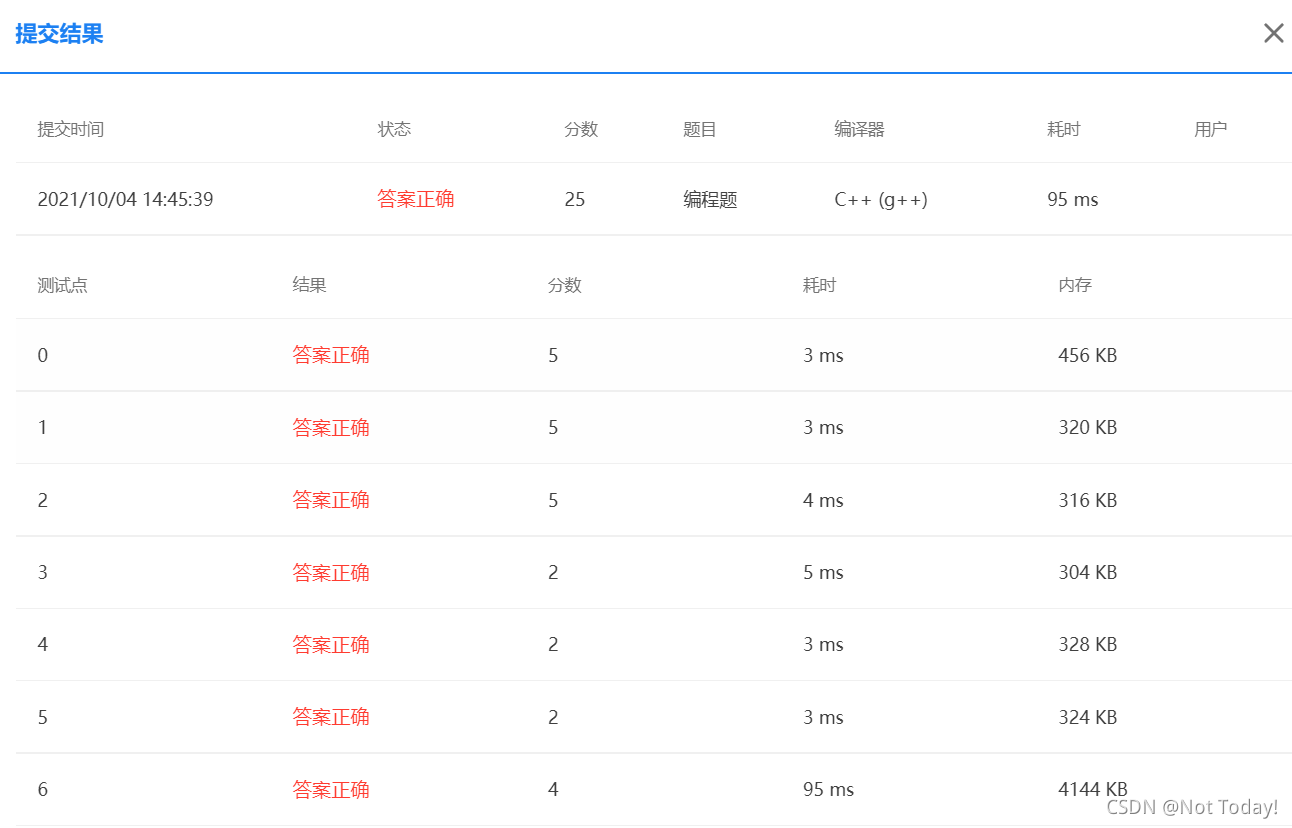Click the 答案正确 result of test point 6
Viewport: 1292px width, 828px height.
coord(331,789)
